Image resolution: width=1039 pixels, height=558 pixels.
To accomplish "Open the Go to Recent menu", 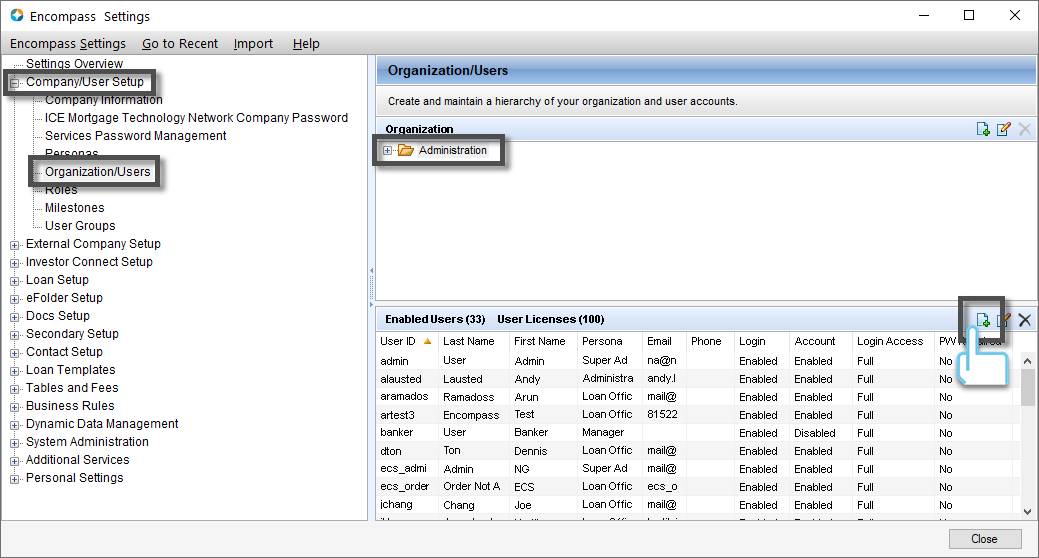I will [x=180, y=44].
